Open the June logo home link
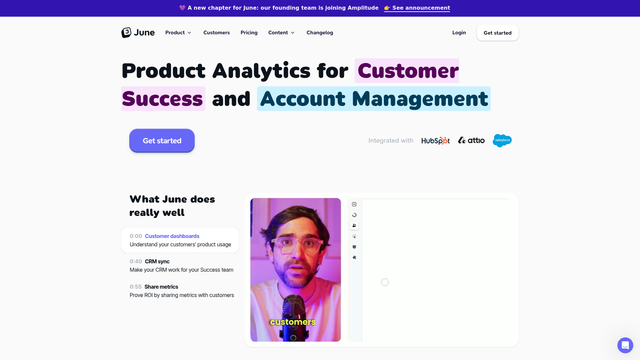Image resolution: width=640 pixels, height=360 pixels. tap(138, 33)
